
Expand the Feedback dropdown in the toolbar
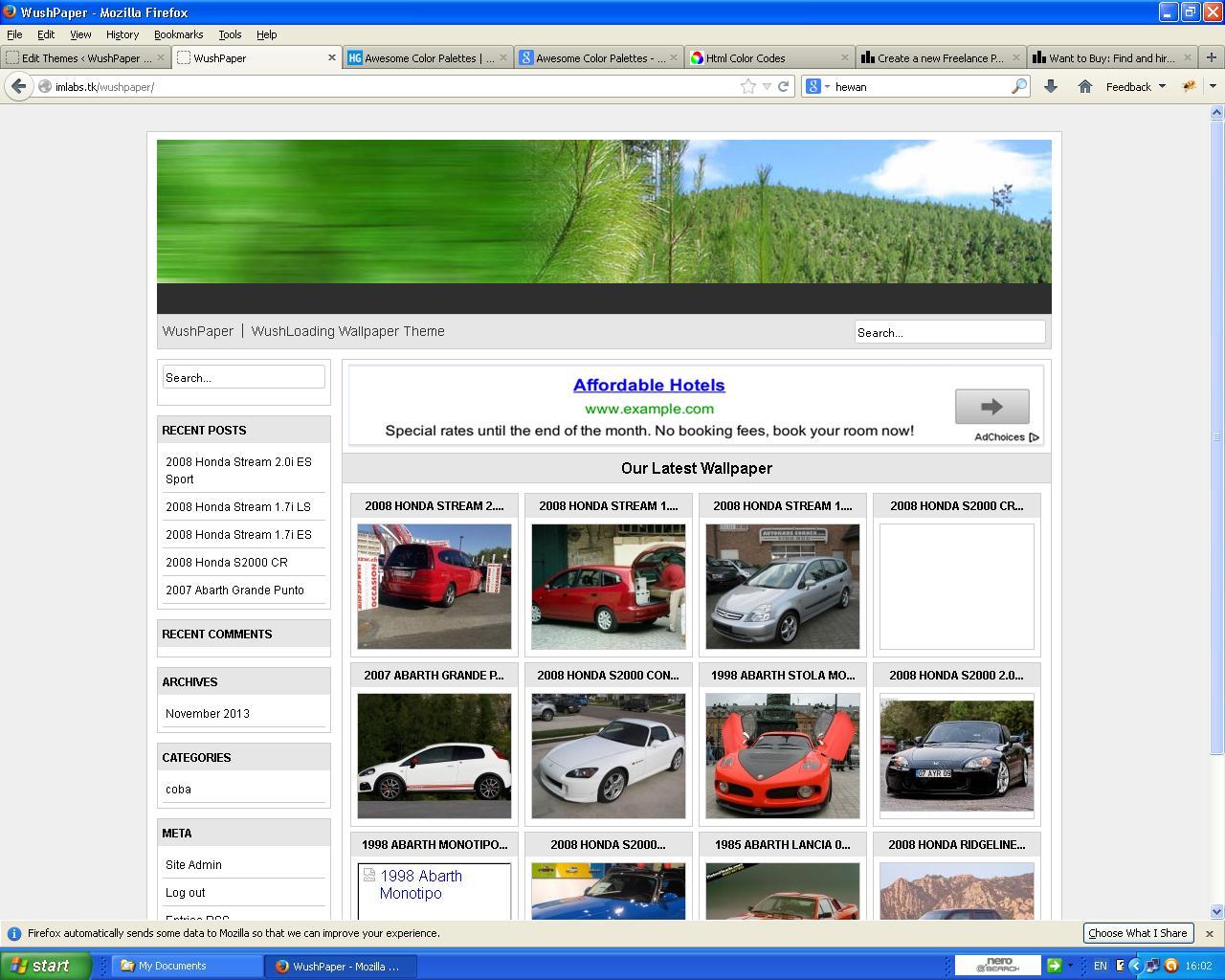tap(1135, 86)
